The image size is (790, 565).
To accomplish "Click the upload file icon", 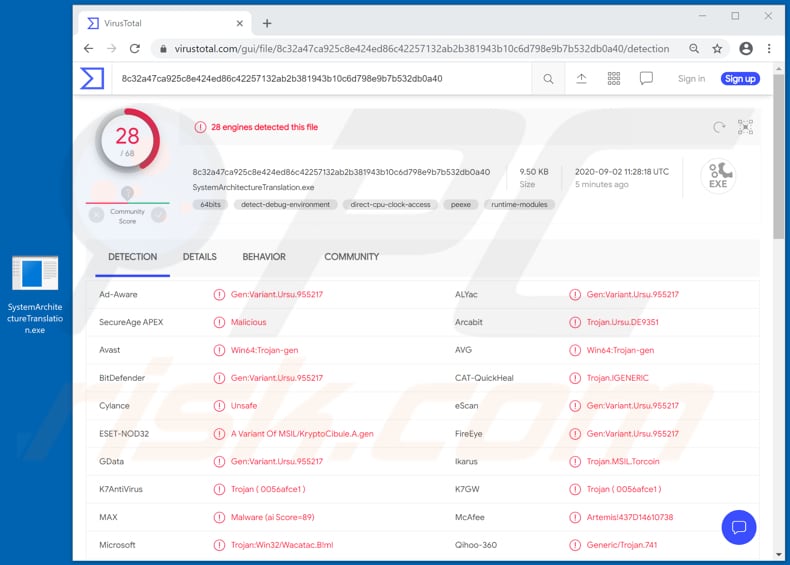I will pyautogui.click(x=581, y=79).
